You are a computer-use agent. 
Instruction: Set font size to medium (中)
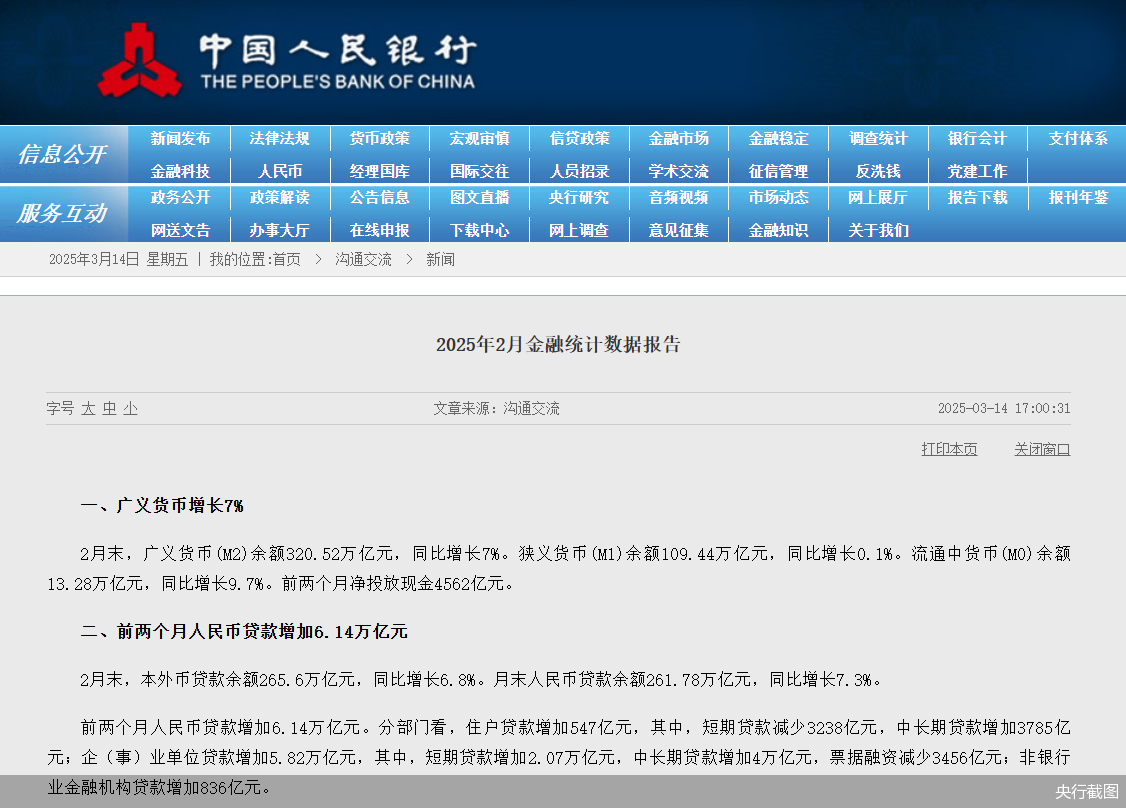tap(109, 409)
